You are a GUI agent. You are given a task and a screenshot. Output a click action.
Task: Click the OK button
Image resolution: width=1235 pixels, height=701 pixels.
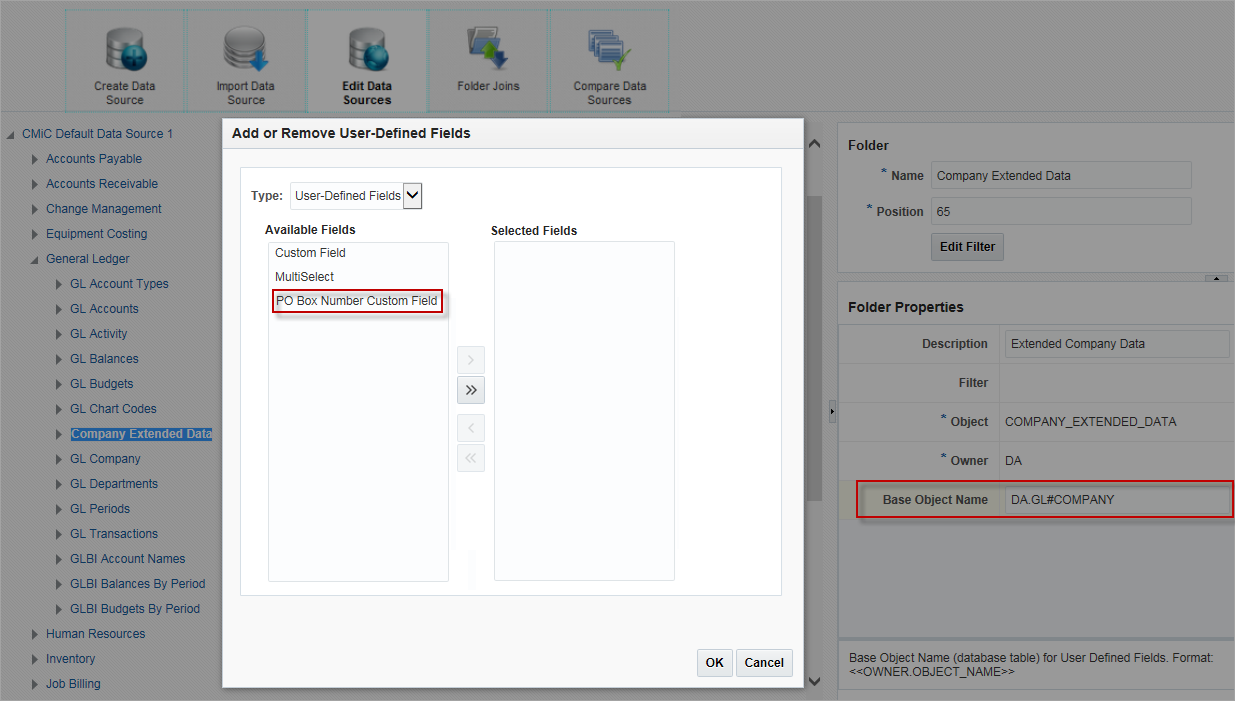pos(714,662)
